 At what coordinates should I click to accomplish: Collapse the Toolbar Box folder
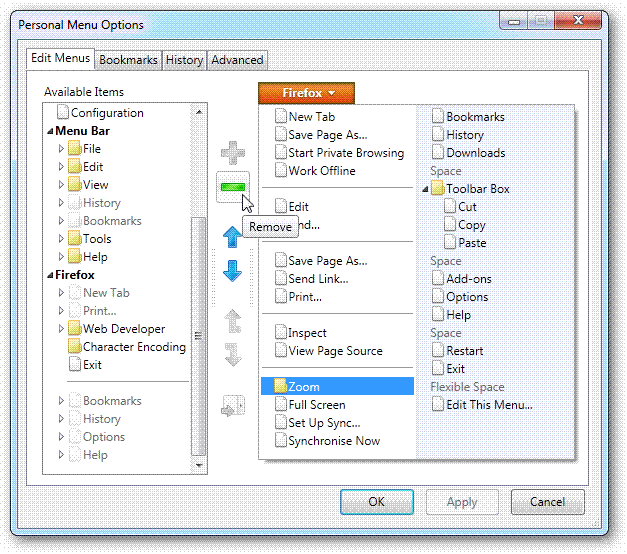tap(425, 189)
